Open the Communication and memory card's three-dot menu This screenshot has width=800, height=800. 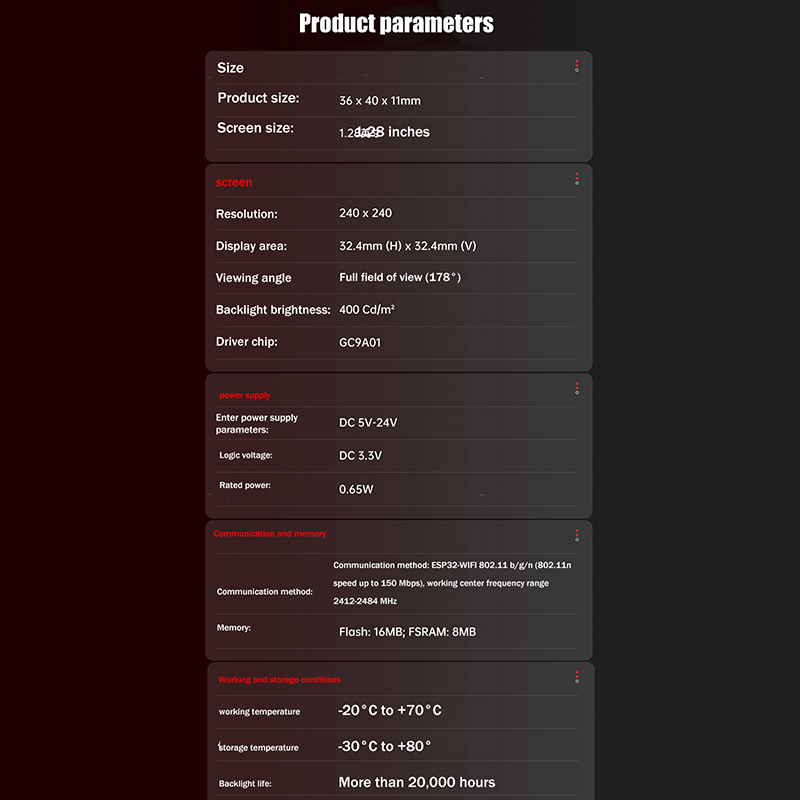577,535
